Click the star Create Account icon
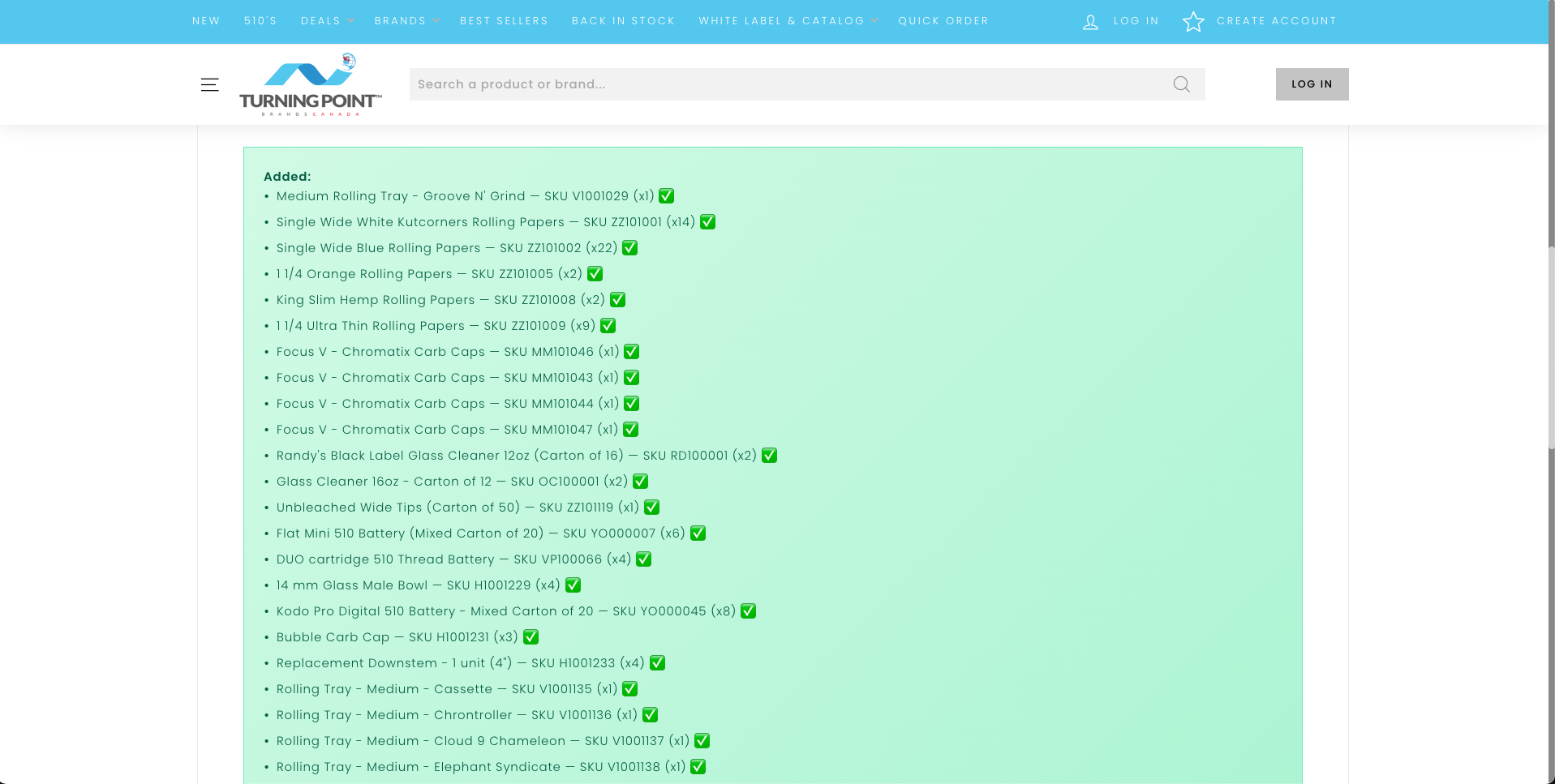 click(x=1193, y=22)
